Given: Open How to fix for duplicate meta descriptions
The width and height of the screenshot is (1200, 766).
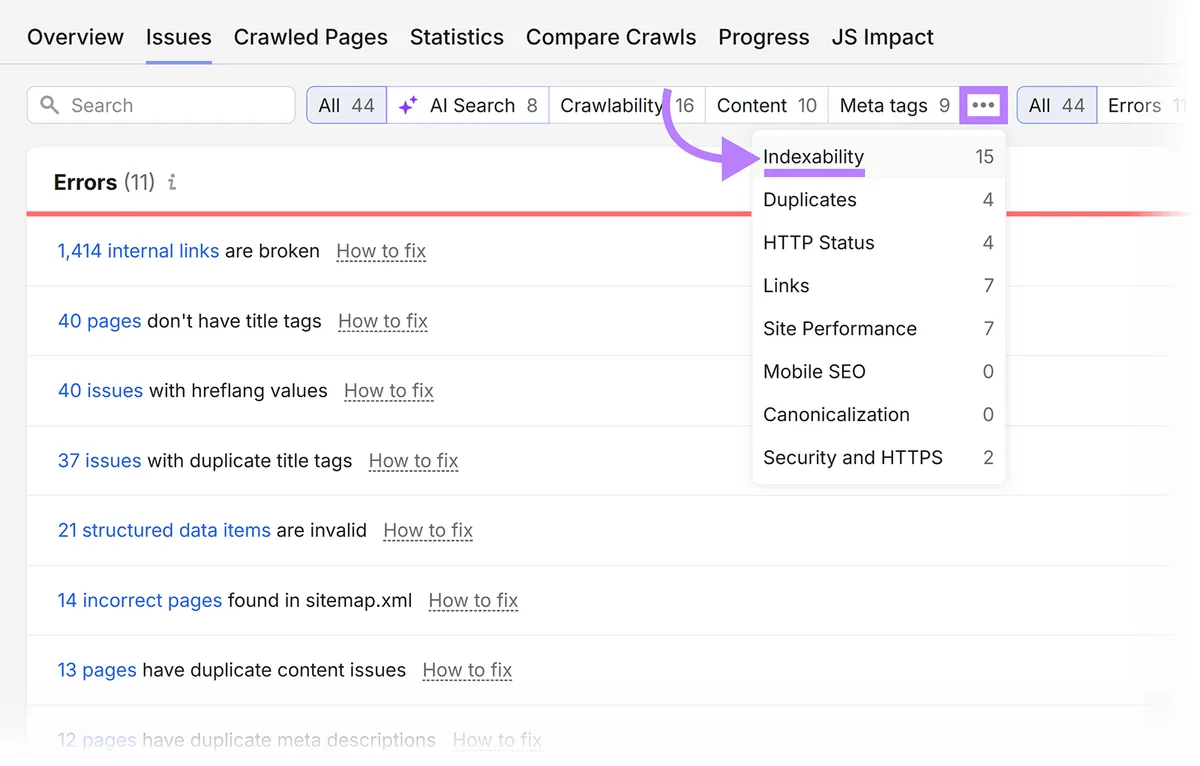Looking at the screenshot, I should (497, 740).
